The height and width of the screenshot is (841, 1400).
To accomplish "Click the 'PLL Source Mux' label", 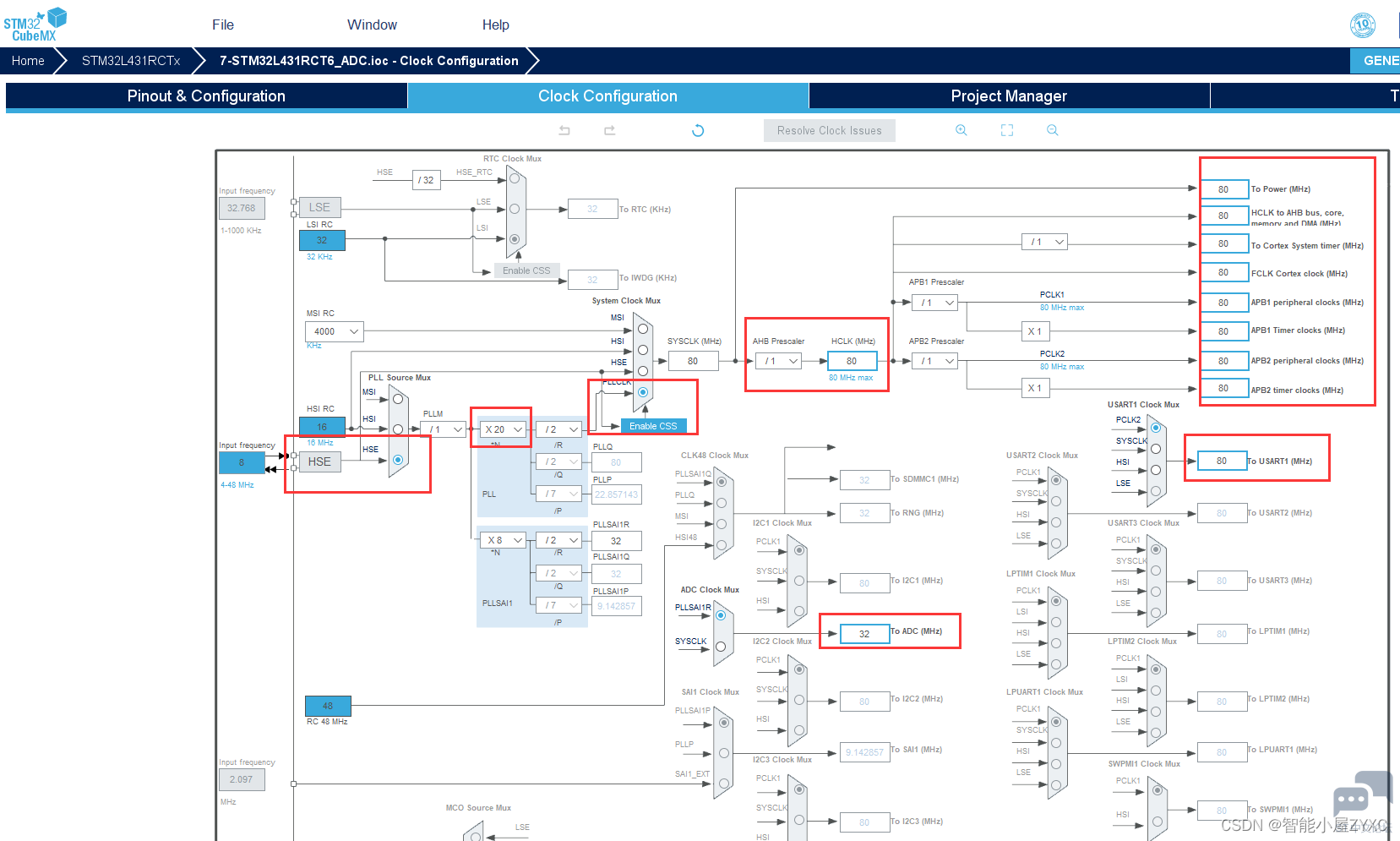I will (400, 378).
